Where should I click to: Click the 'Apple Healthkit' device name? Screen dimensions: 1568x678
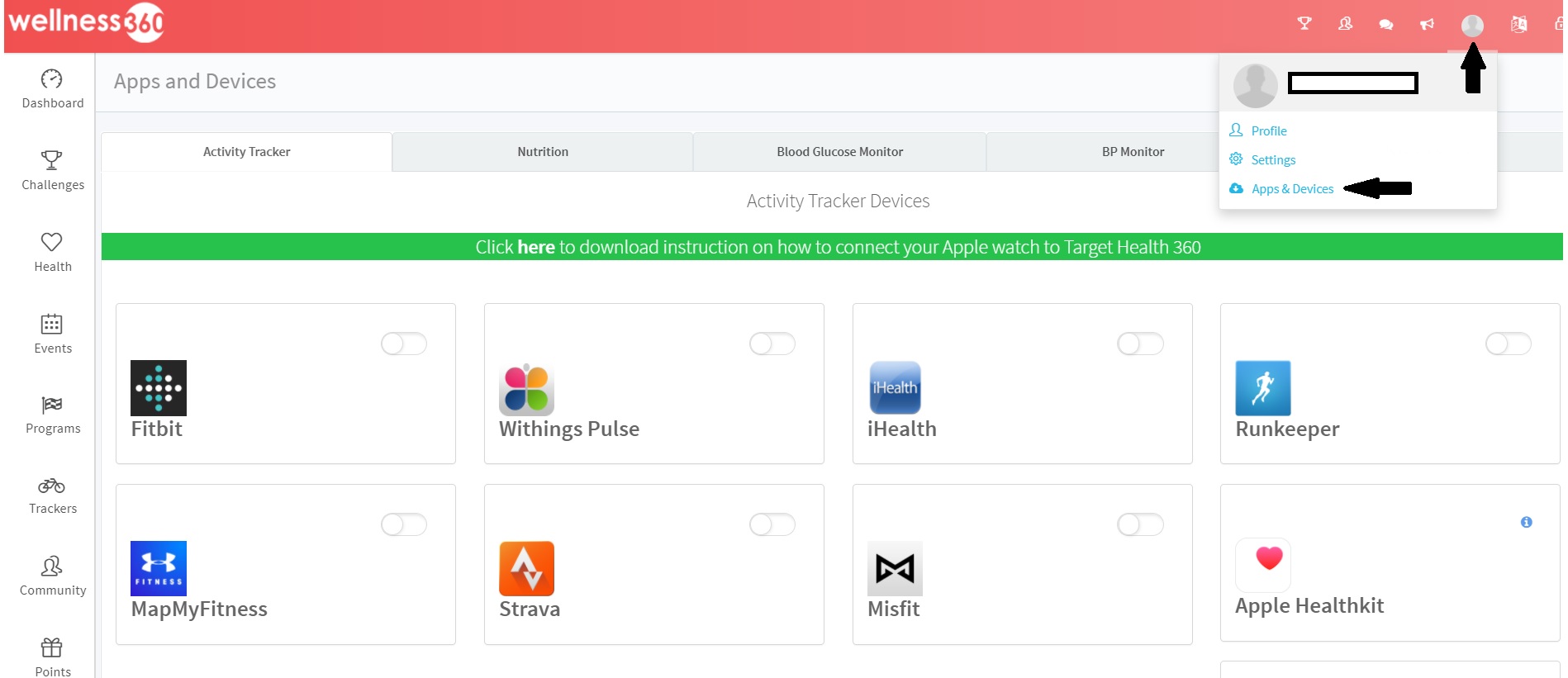[x=1309, y=606]
